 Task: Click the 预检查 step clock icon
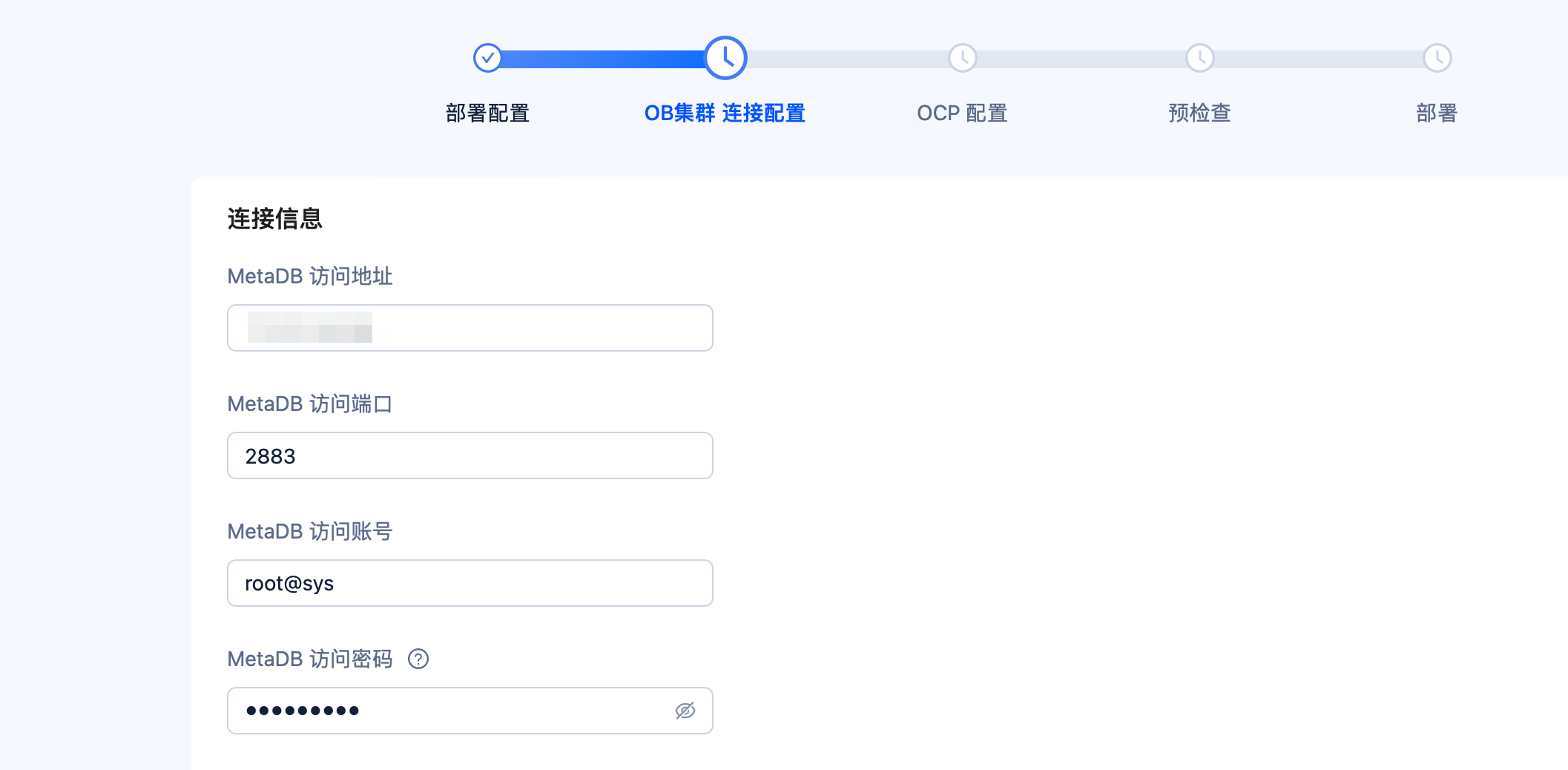click(1200, 58)
